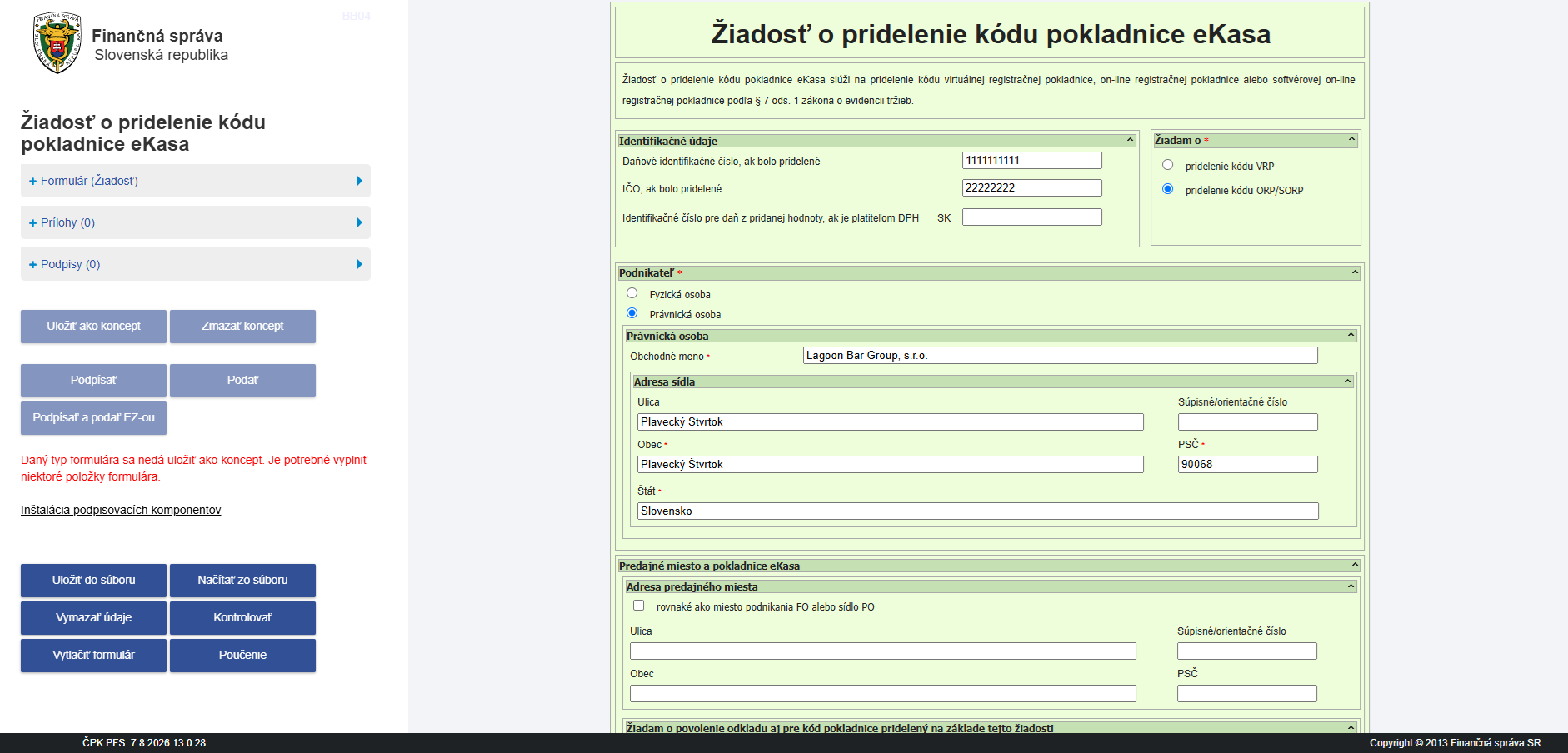The image size is (1568, 753).
Task: Focus predajné miesto Ulica input field
Action: (x=882, y=651)
